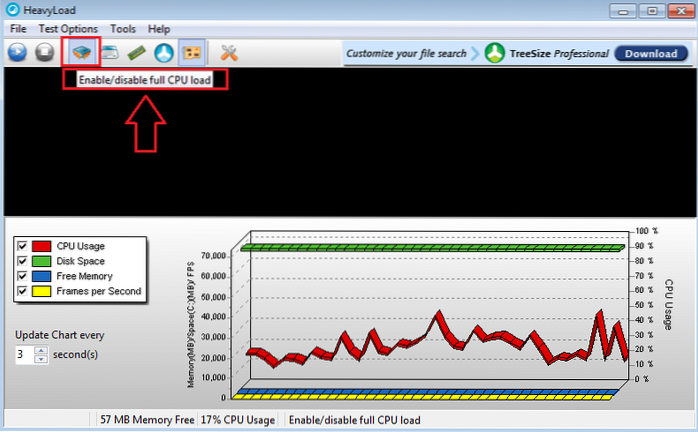The width and height of the screenshot is (698, 432).
Task: Uncheck the Disk Space checkbox
Action: [x=22, y=261]
